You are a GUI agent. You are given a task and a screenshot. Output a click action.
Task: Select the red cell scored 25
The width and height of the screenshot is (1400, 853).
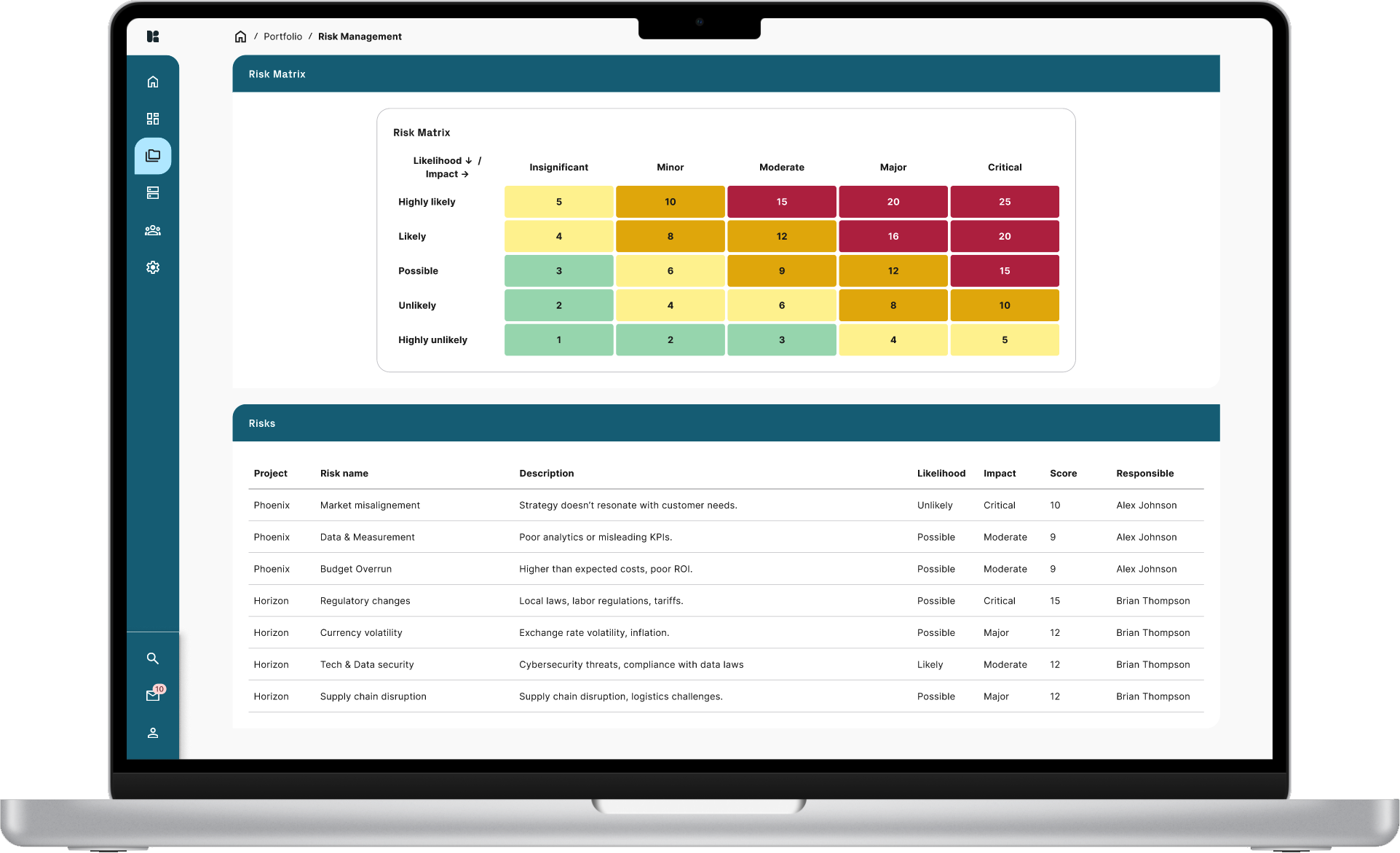(1004, 202)
